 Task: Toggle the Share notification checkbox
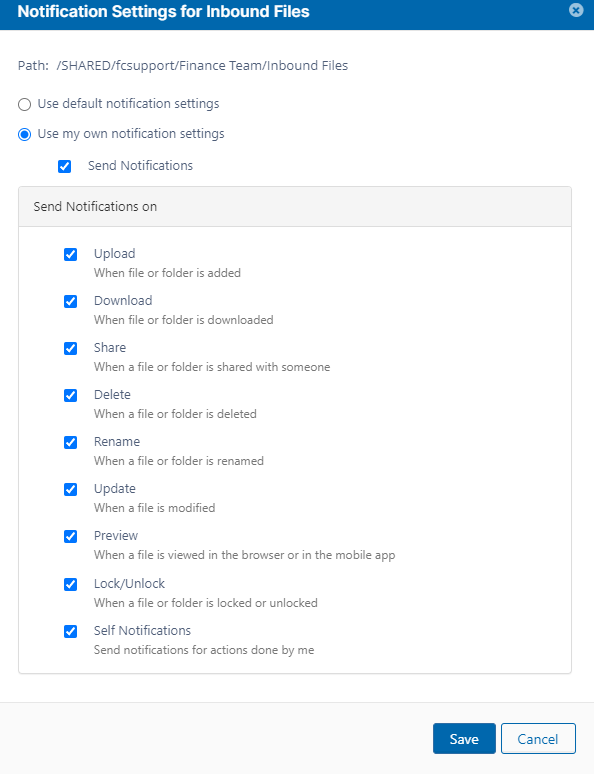click(71, 348)
